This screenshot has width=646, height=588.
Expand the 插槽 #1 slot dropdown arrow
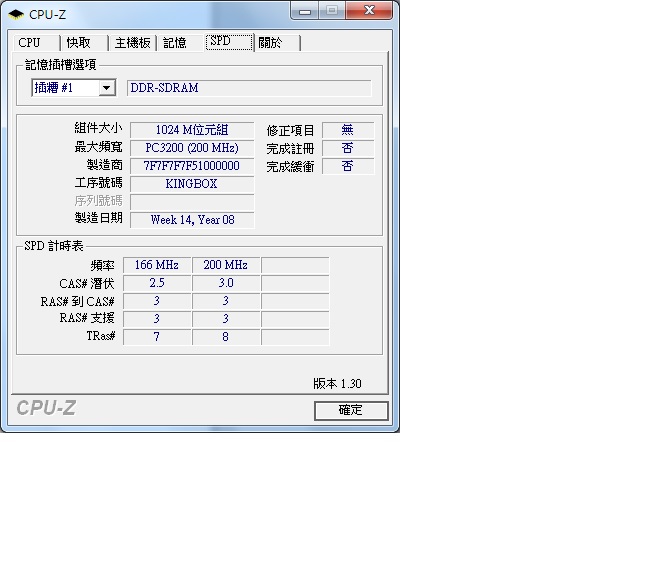[107, 88]
